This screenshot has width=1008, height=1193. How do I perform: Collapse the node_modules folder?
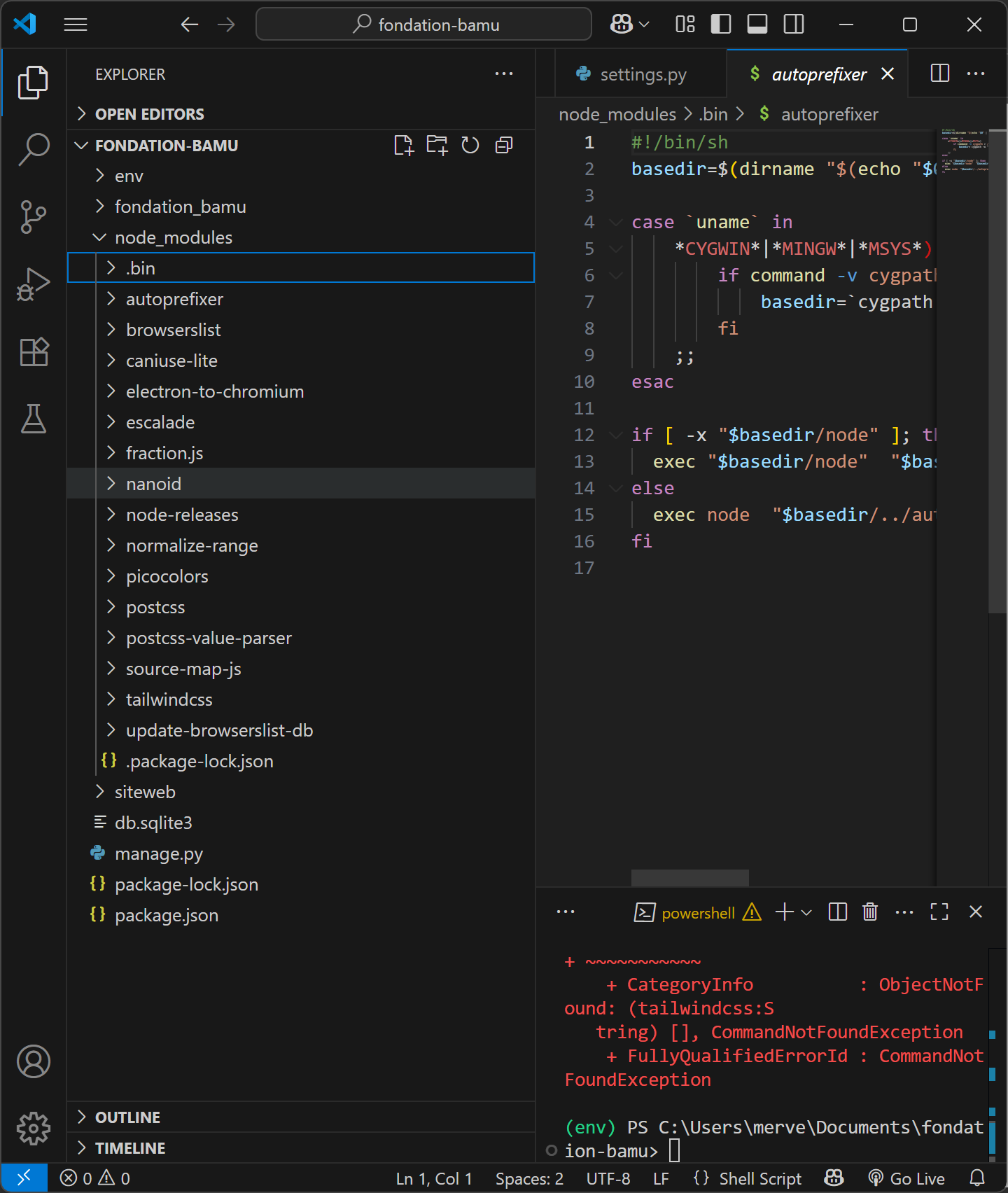pyautogui.click(x=301, y=237)
